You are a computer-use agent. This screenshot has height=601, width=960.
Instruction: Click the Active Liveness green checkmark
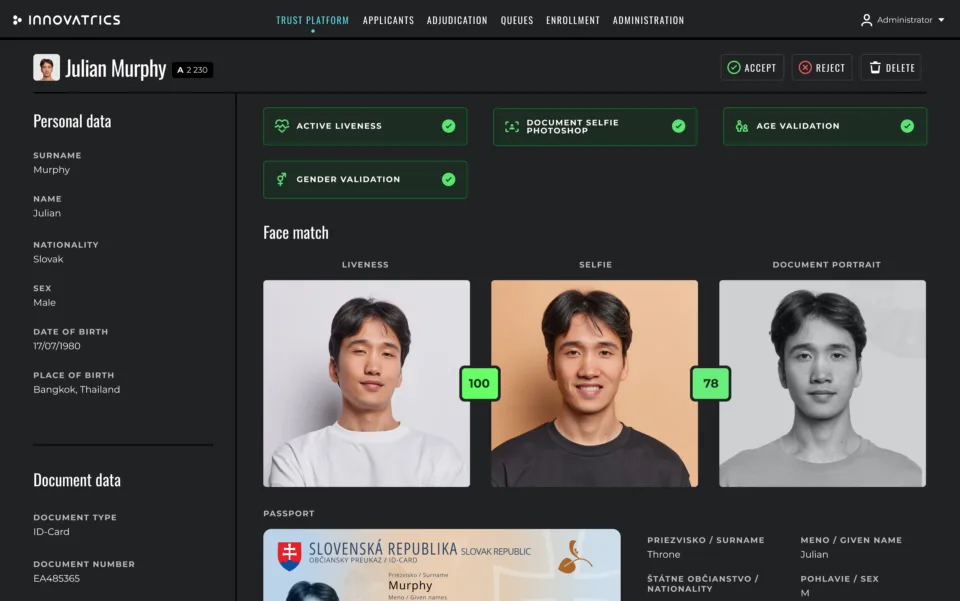click(449, 126)
